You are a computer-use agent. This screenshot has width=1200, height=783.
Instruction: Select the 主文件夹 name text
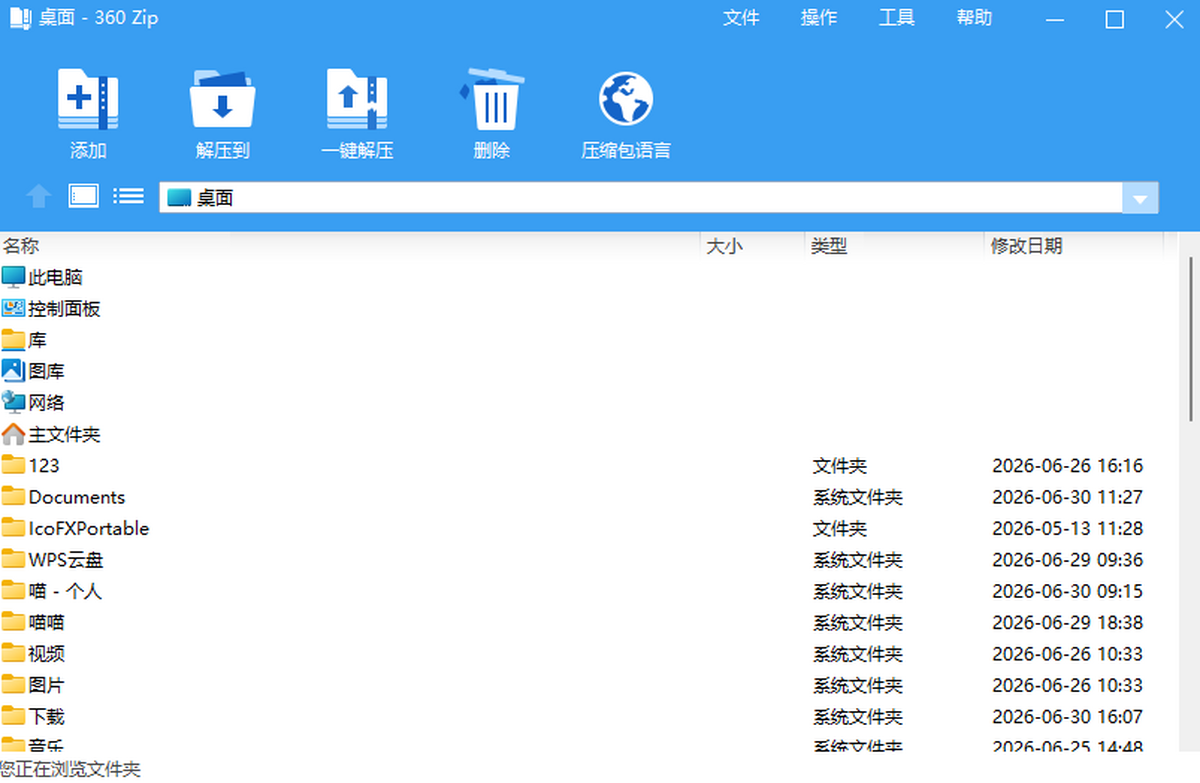coord(65,434)
